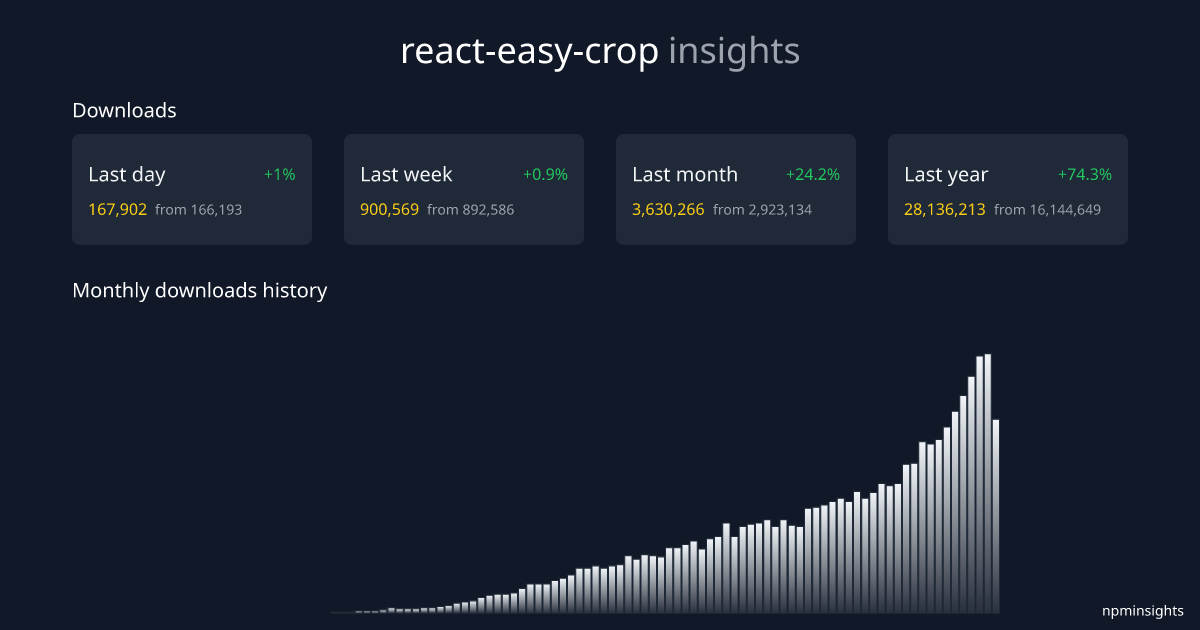Click the +1% daily change indicator
Image resolution: width=1200 pixels, height=630 pixels.
tap(279, 175)
